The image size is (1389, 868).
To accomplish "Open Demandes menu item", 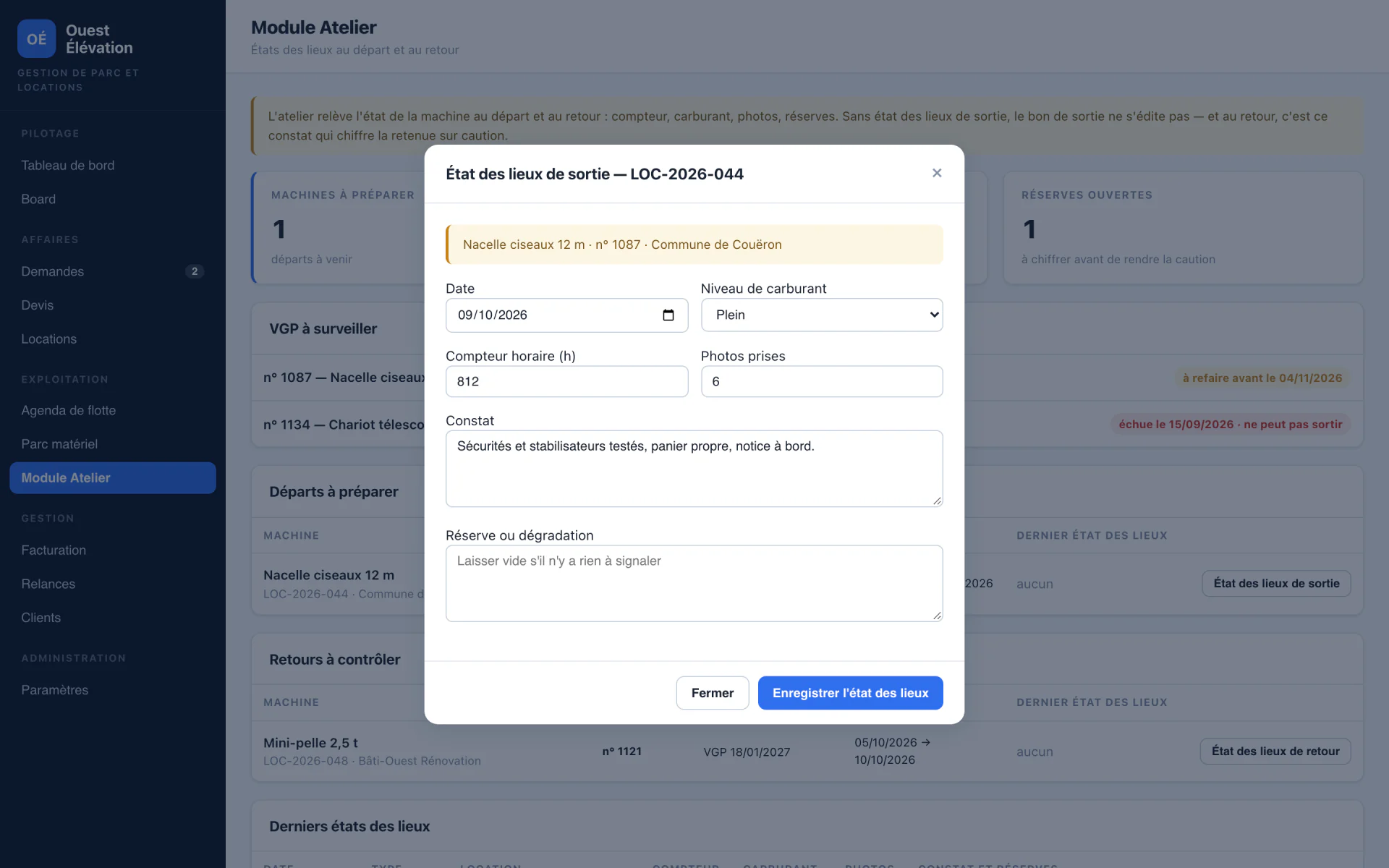I will click(x=113, y=271).
